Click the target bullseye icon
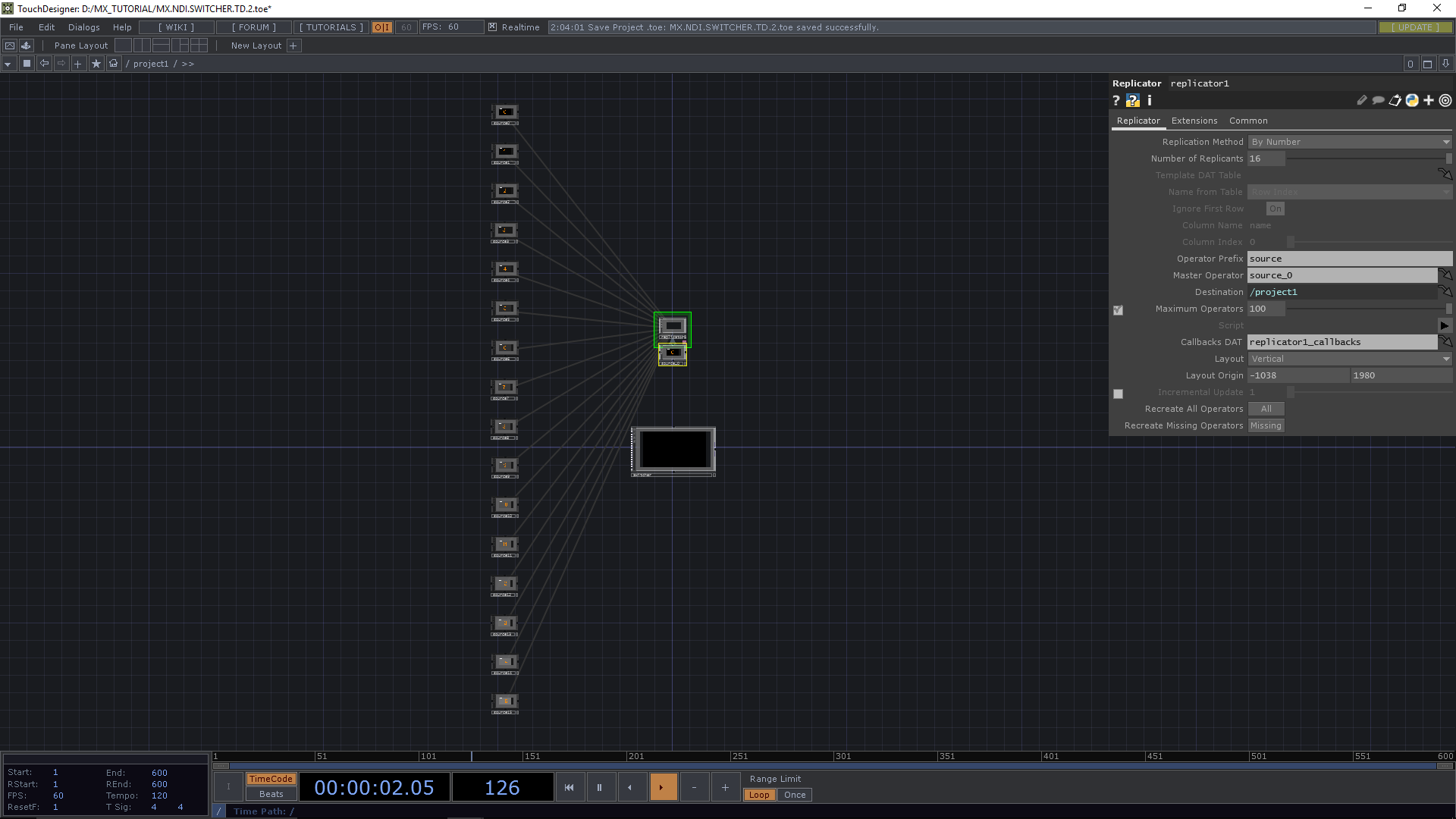 pyautogui.click(x=1445, y=100)
